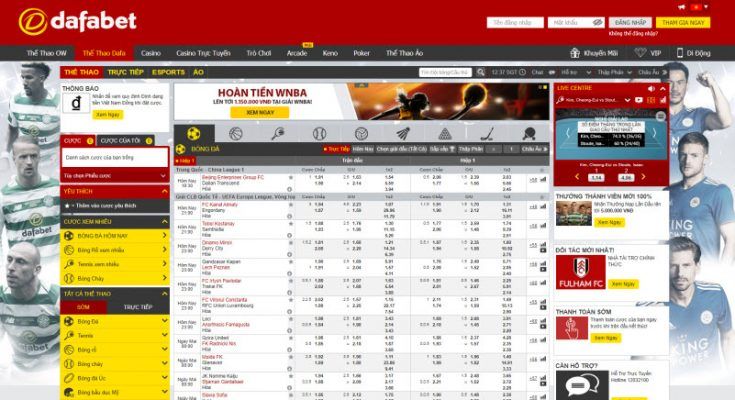Click Live Centre odds 3.34 button
735x400 pixels.
[x=596, y=178]
